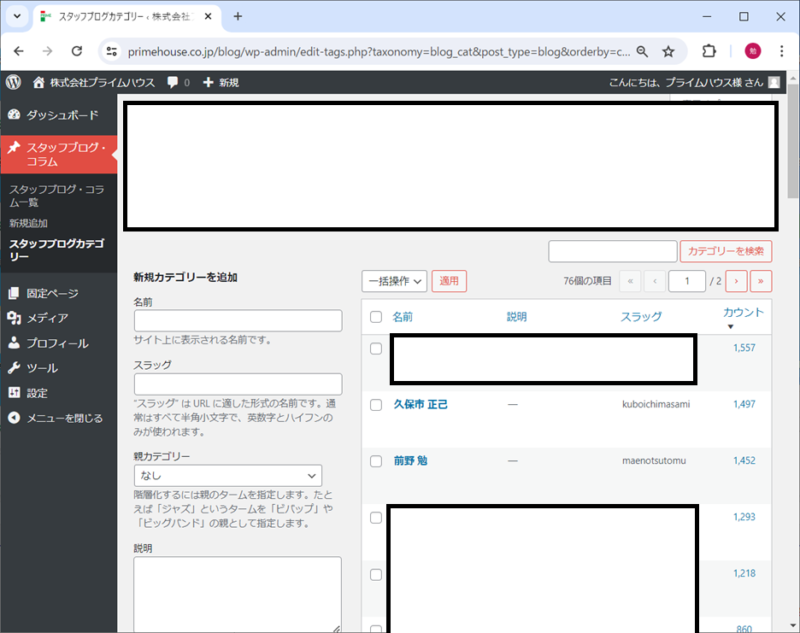Image resolution: width=800 pixels, height=633 pixels.
Task: Select スタッフブログカテゴリー submenu item
Action: point(57,250)
